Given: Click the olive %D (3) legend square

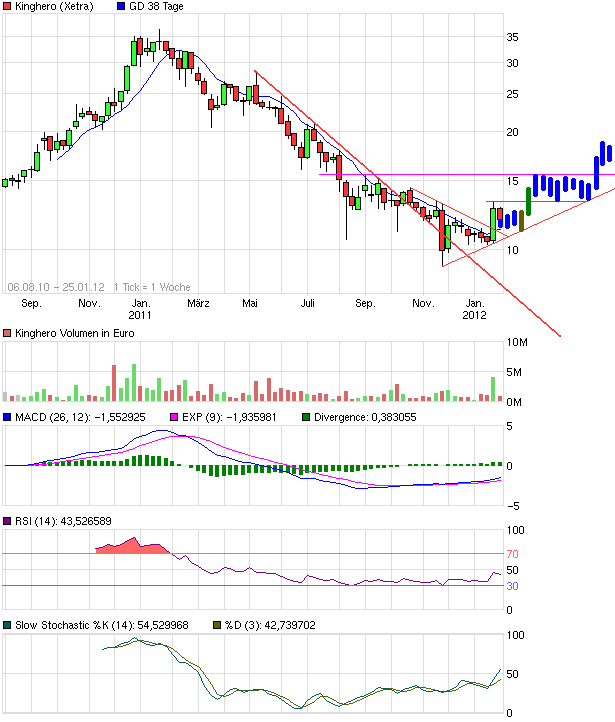Looking at the screenshot, I should point(217,625).
